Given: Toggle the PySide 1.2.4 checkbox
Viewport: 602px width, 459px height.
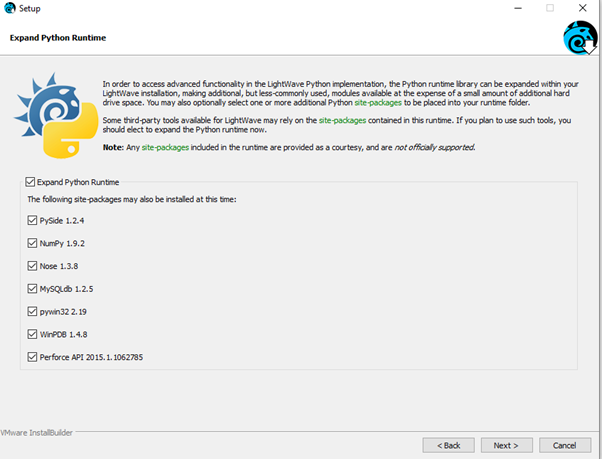Looking at the screenshot, I should [32, 220].
